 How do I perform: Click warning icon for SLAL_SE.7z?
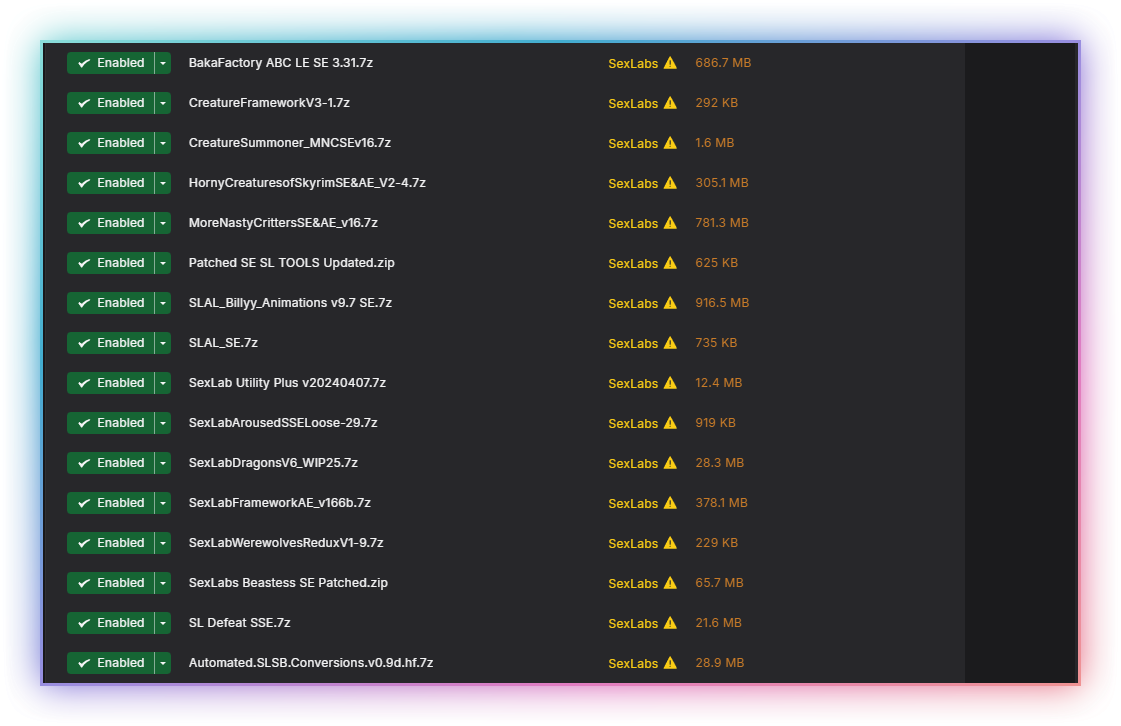(670, 343)
